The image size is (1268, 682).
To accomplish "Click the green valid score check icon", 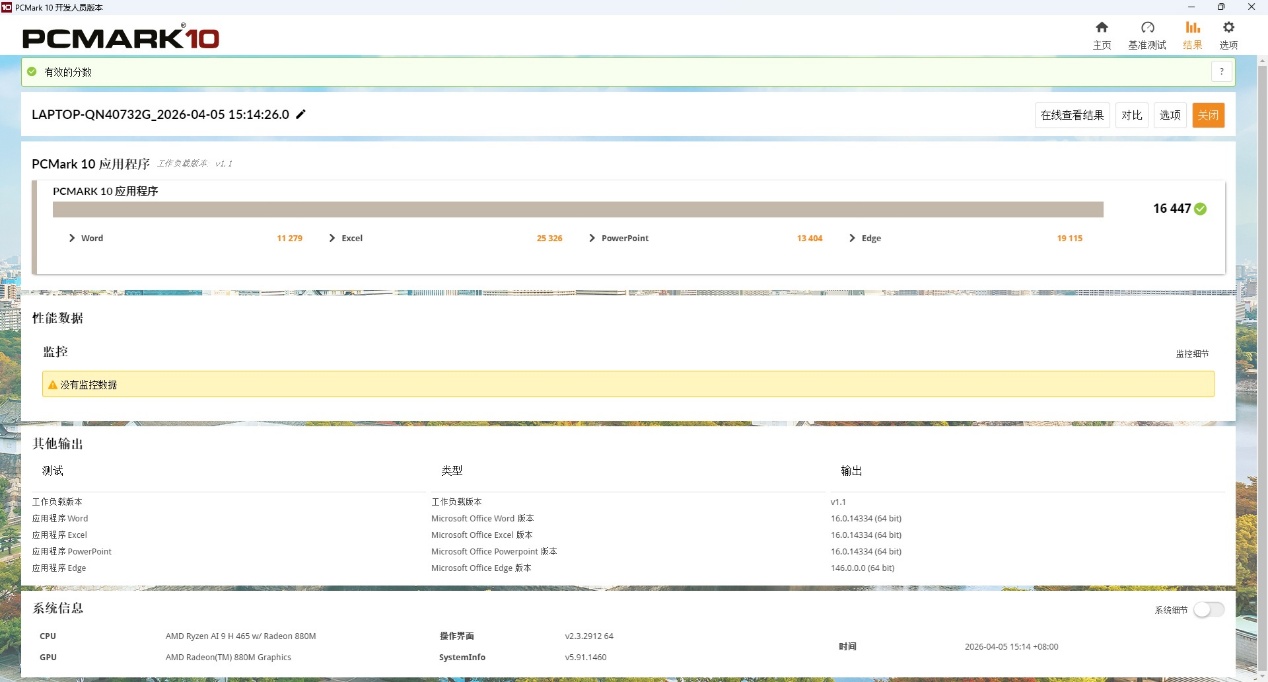I will [32, 72].
